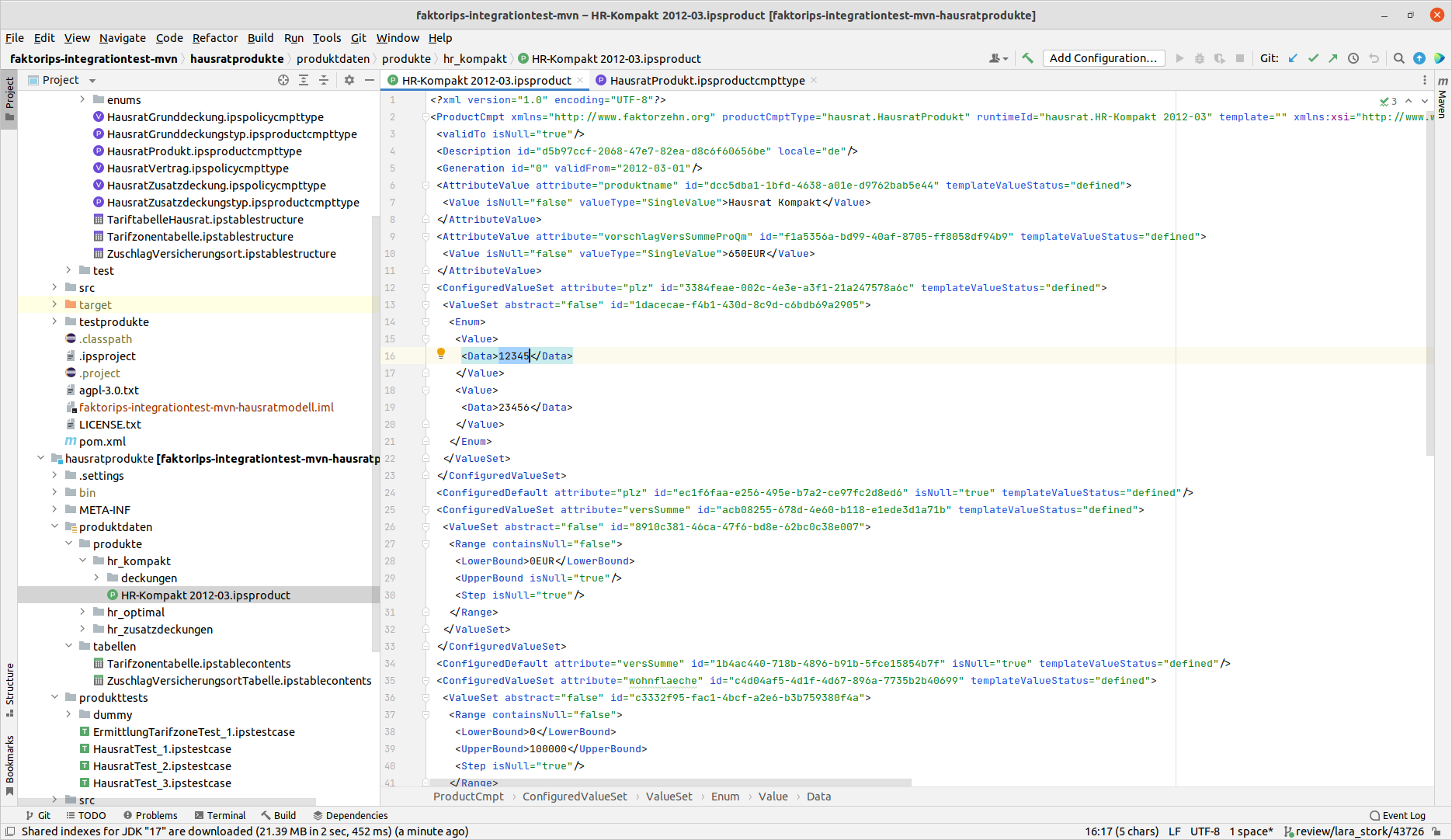Expand the deckungen folder
1452x840 pixels.
pos(96,578)
